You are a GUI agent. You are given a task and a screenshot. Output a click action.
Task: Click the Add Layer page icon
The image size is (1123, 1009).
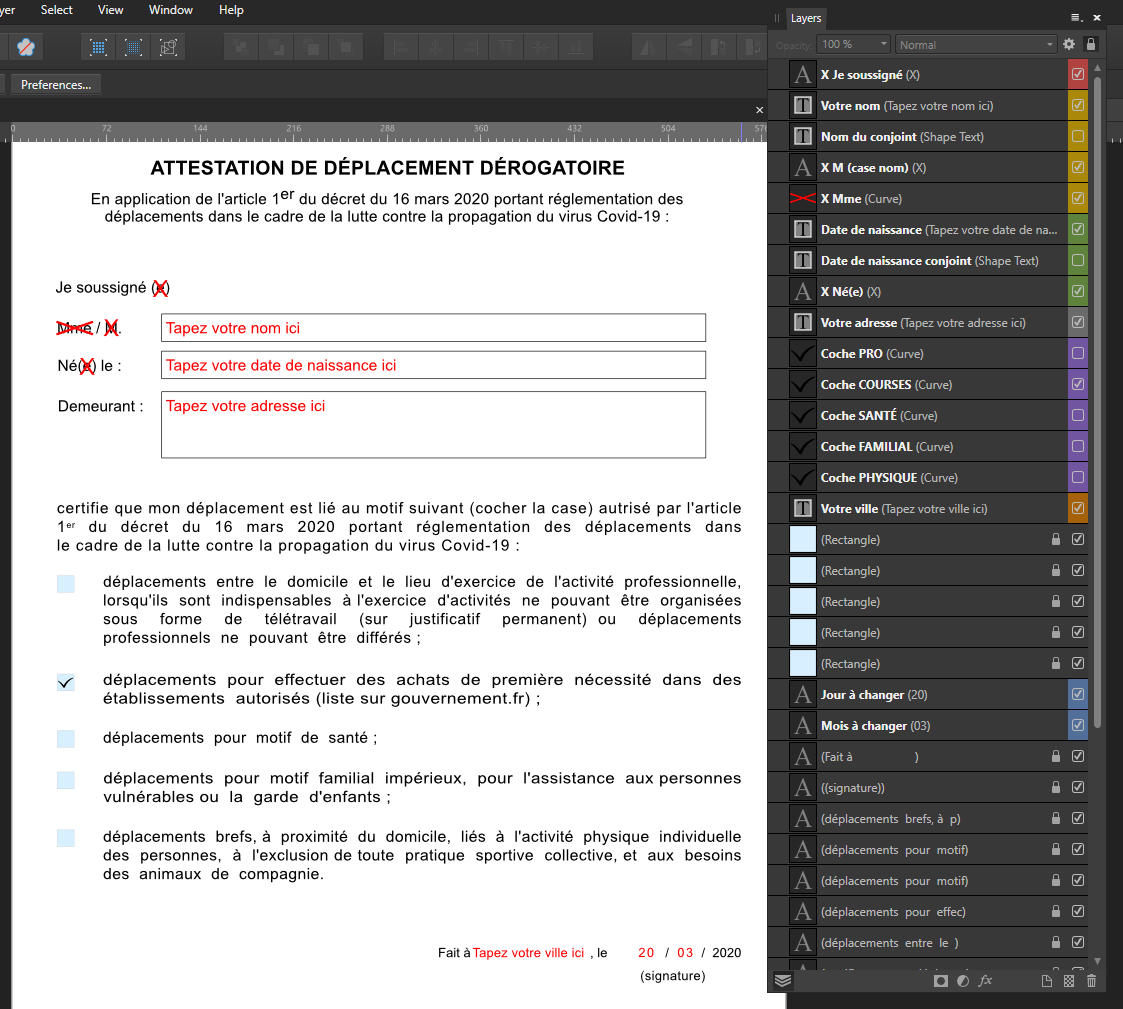coord(1046,981)
